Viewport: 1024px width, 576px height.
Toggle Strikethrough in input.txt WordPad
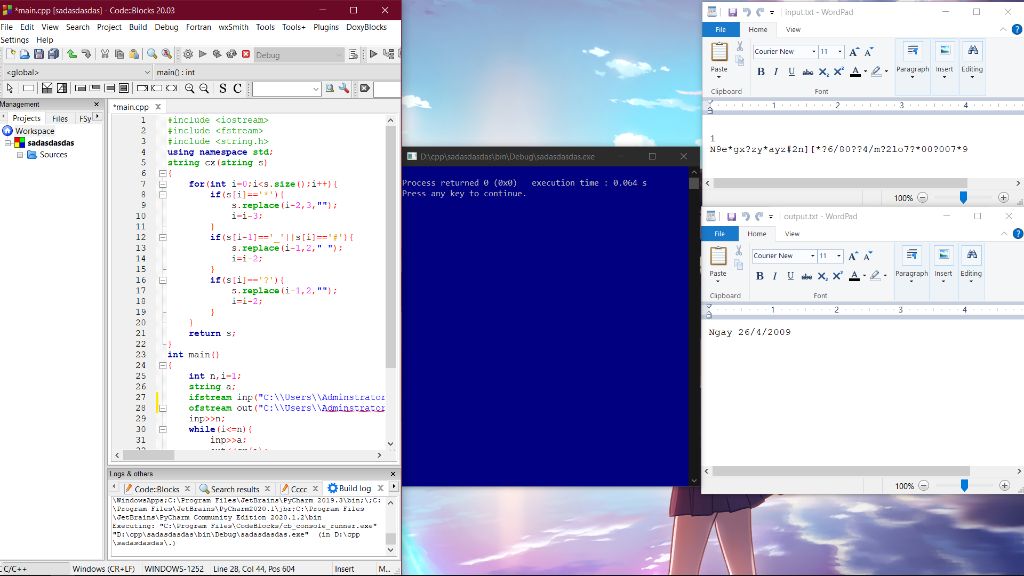pos(808,72)
